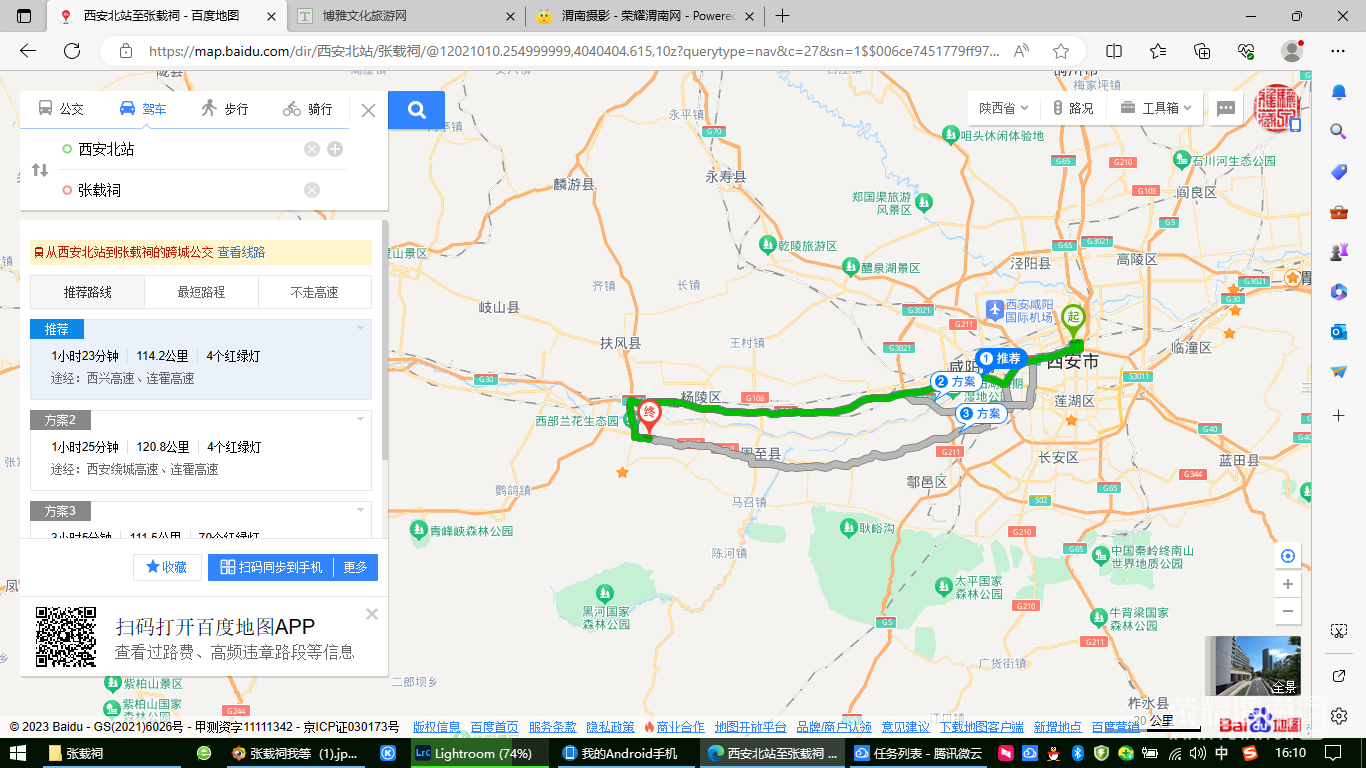Reload the Baidu Maps page
The height and width of the screenshot is (768, 1366).
72,51
